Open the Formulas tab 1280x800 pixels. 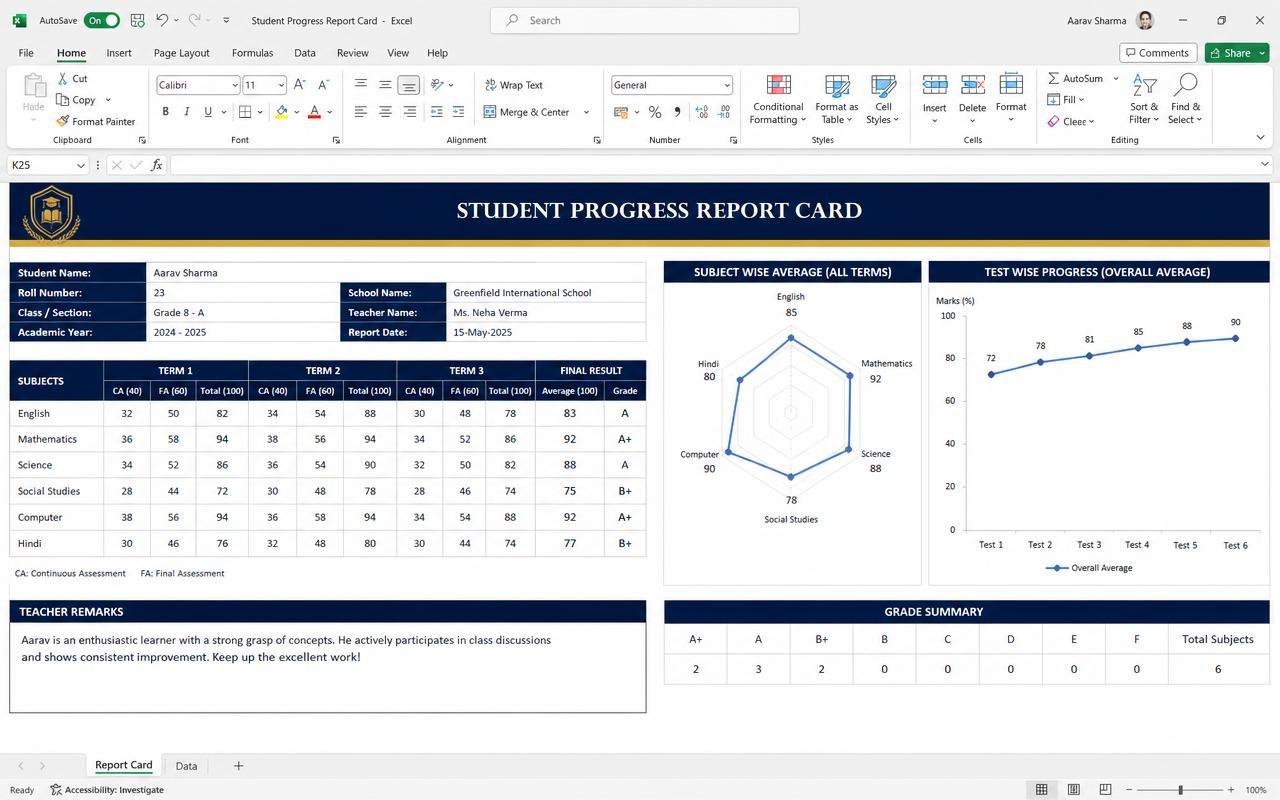(252, 53)
